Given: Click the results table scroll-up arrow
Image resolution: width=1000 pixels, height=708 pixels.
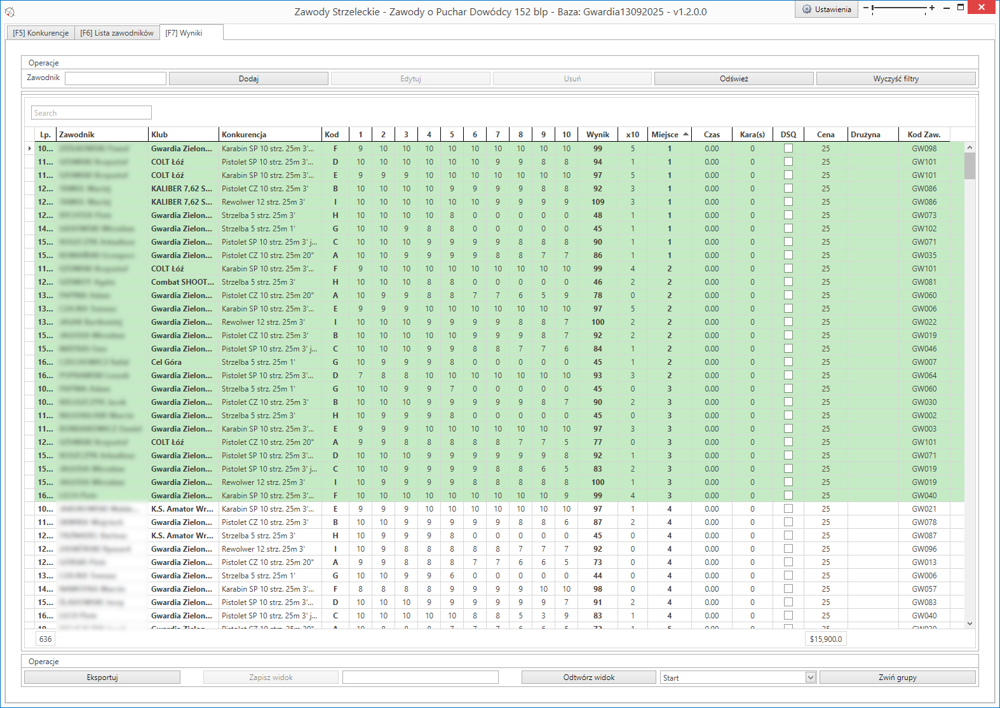Looking at the screenshot, I should [969, 148].
